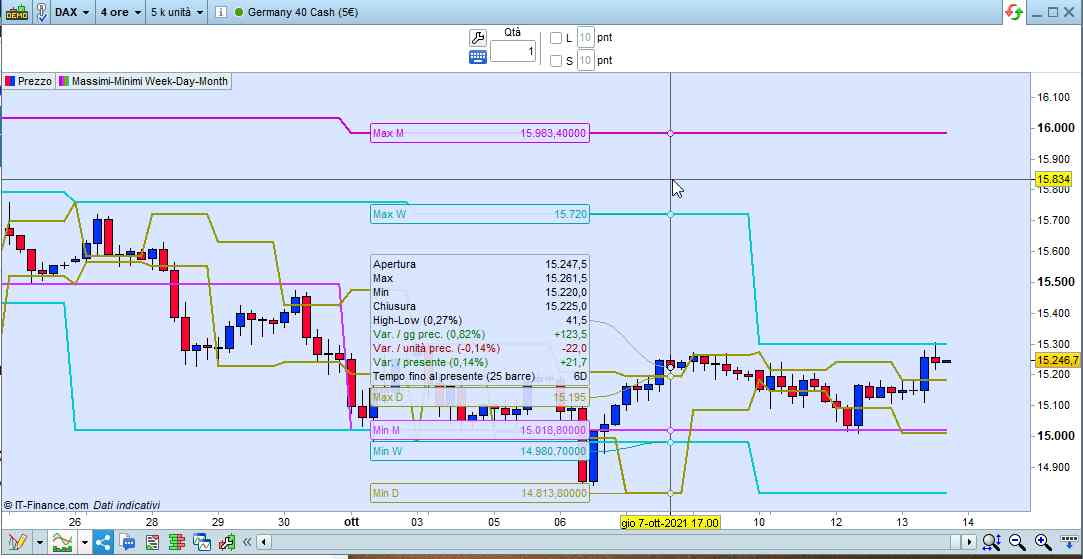The width and height of the screenshot is (1083, 559).
Task: Click the High-Low (0,27%) row
Action: pos(480,320)
